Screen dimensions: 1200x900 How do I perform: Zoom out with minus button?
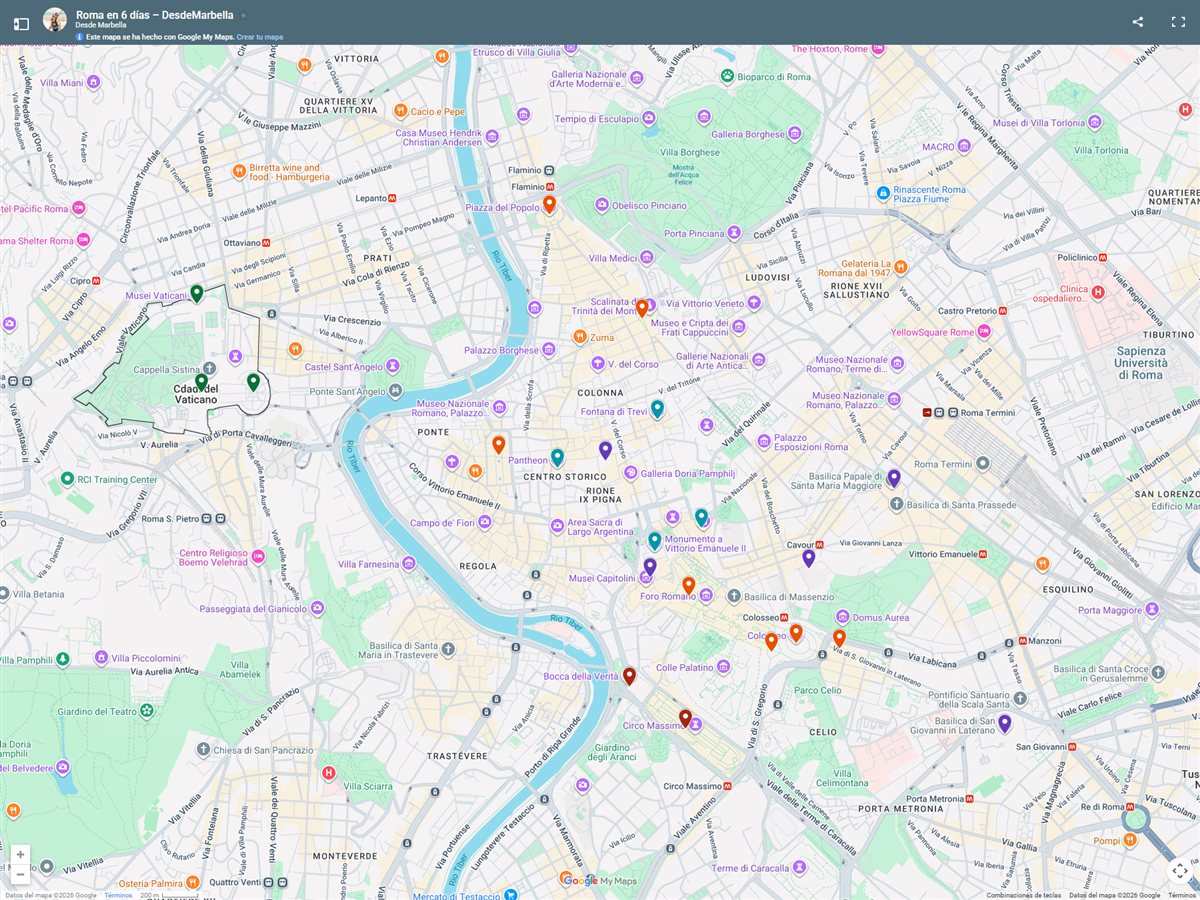(x=20, y=874)
